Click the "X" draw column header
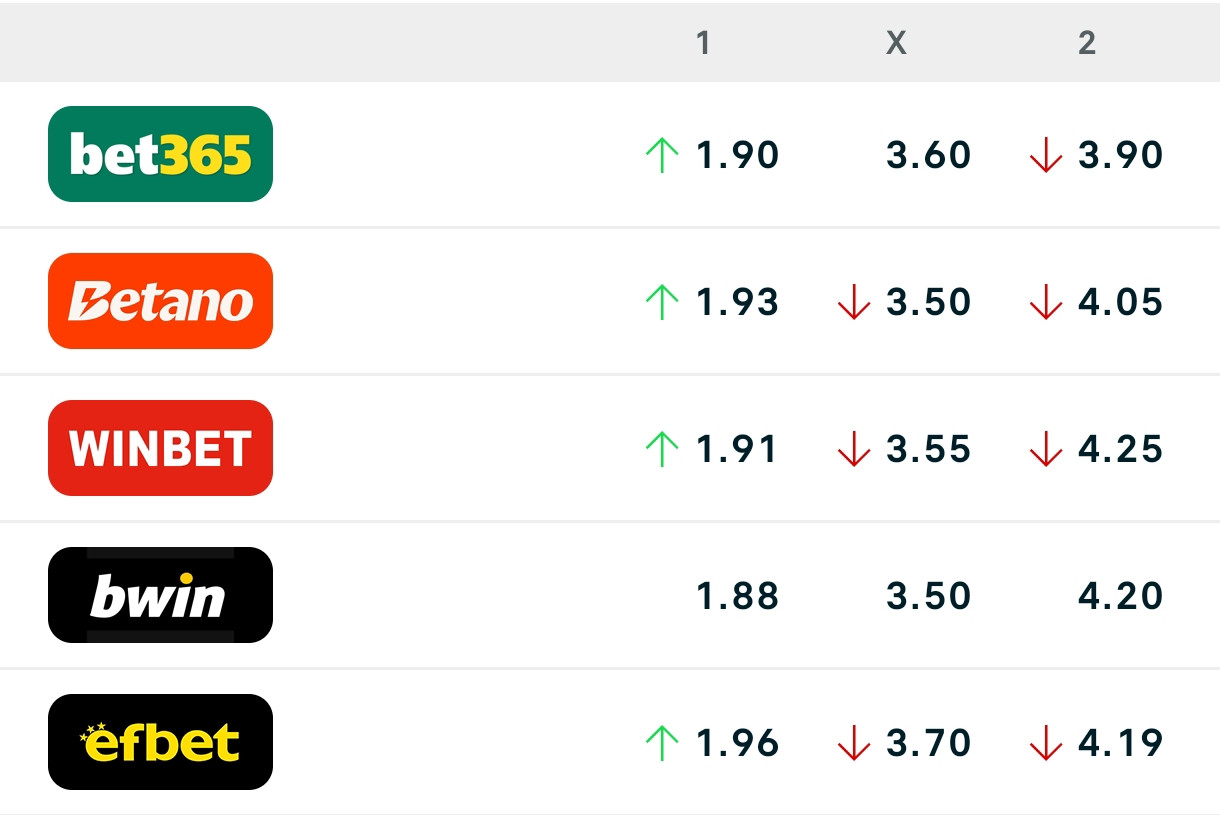Screen dimensions: 1220x815 [896, 42]
